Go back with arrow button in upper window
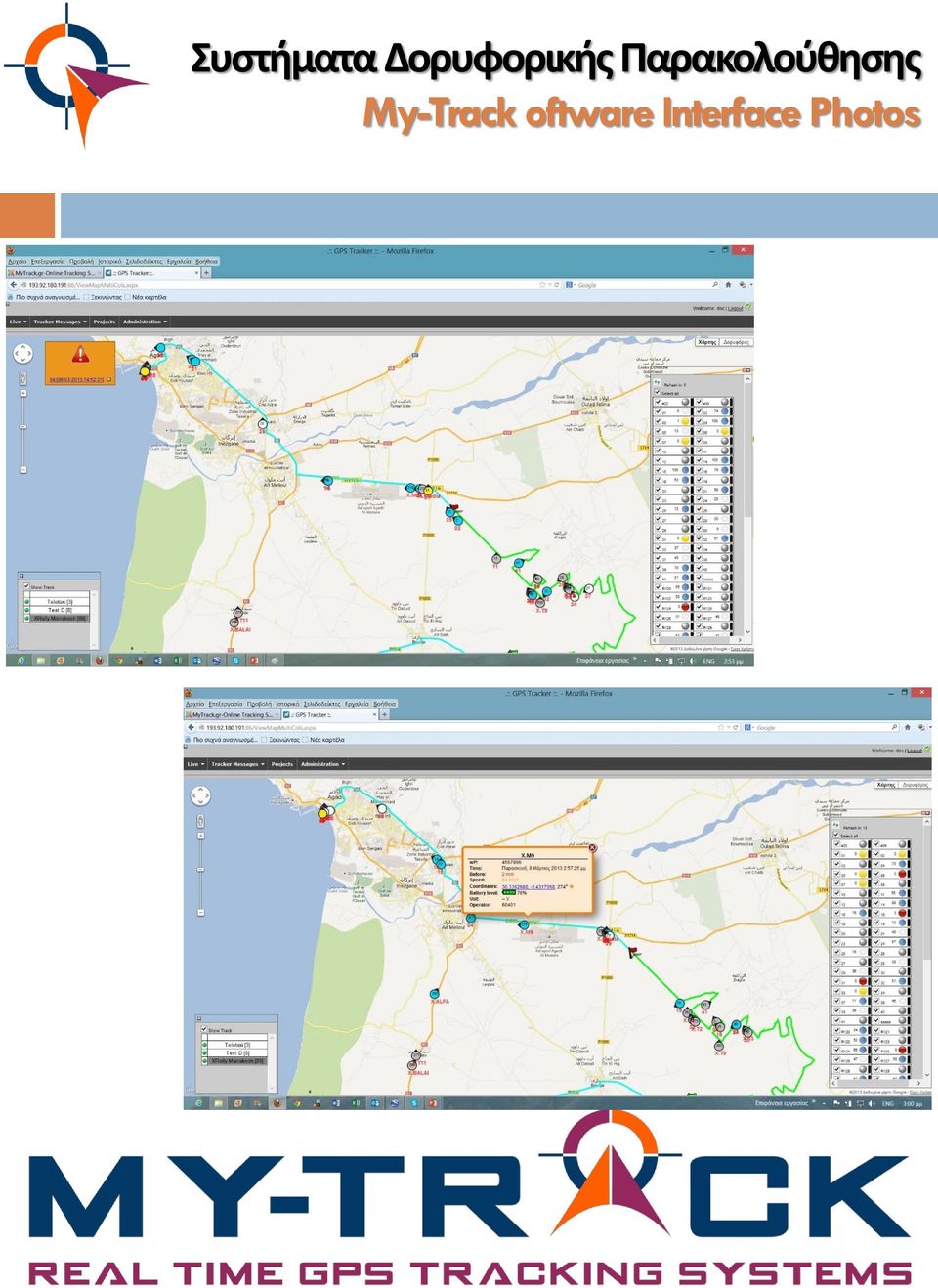This screenshot has height=1288, width=938. click(14, 285)
